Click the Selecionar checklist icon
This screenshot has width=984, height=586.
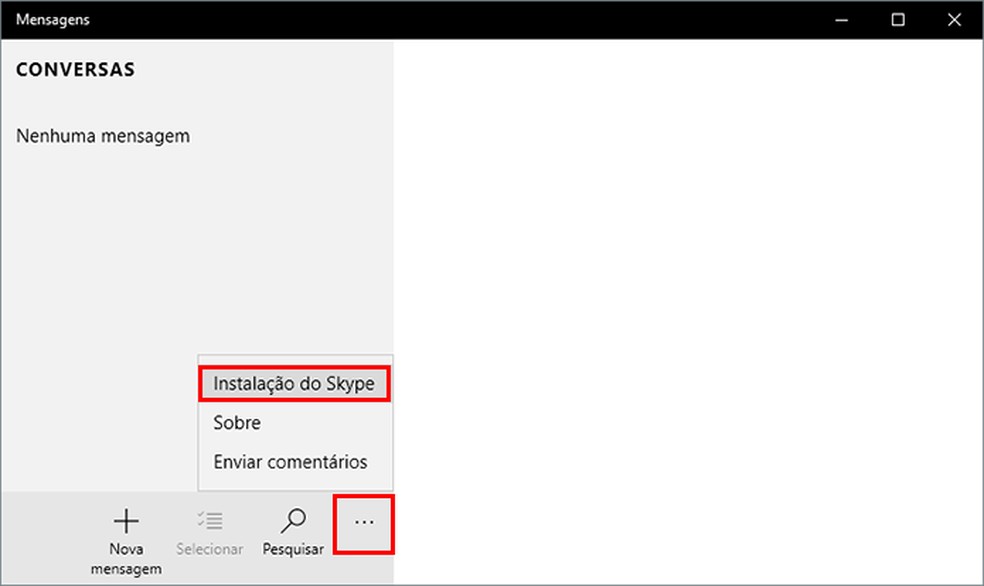point(209,520)
